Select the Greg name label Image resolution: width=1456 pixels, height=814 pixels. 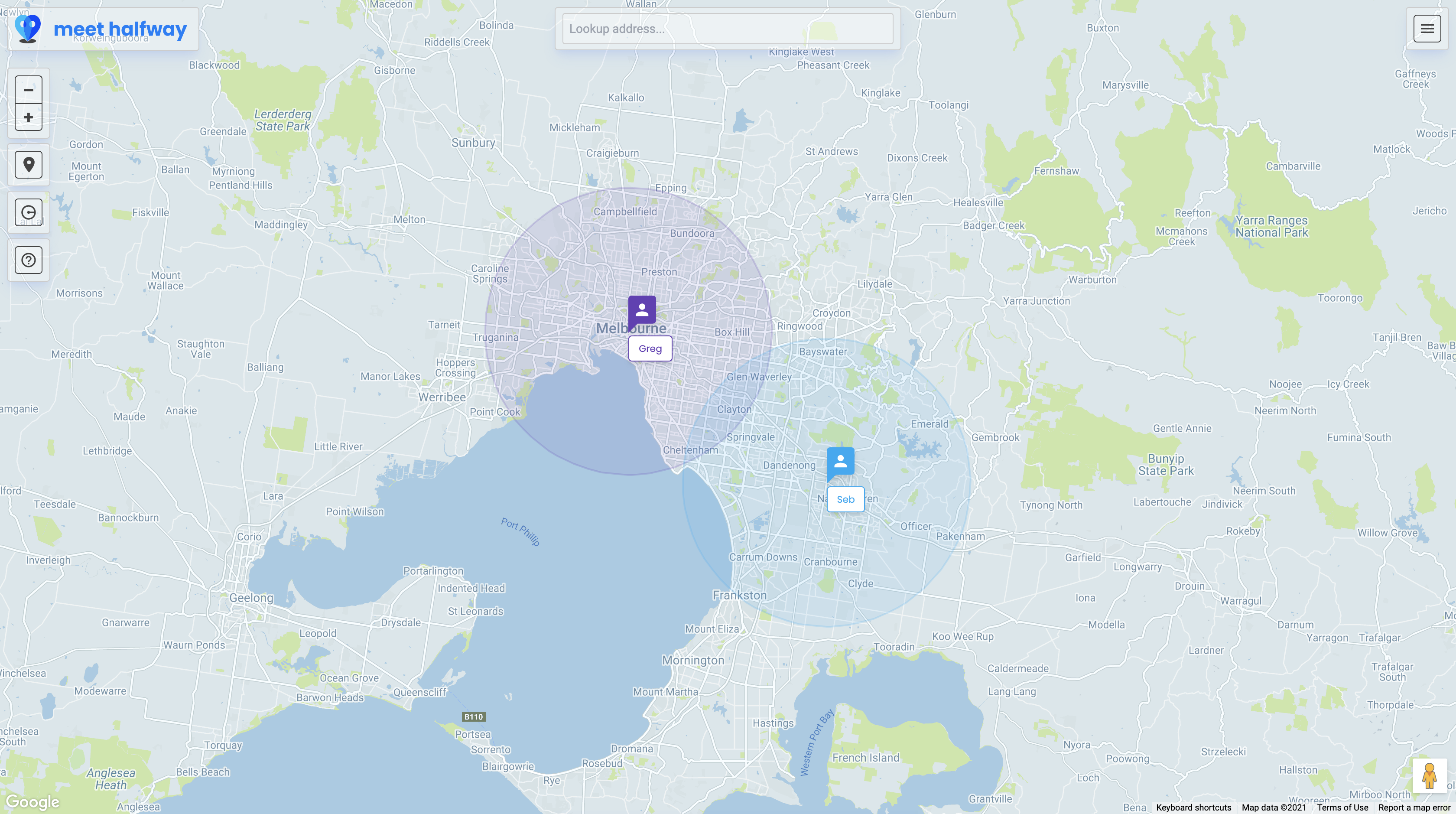(650, 349)
